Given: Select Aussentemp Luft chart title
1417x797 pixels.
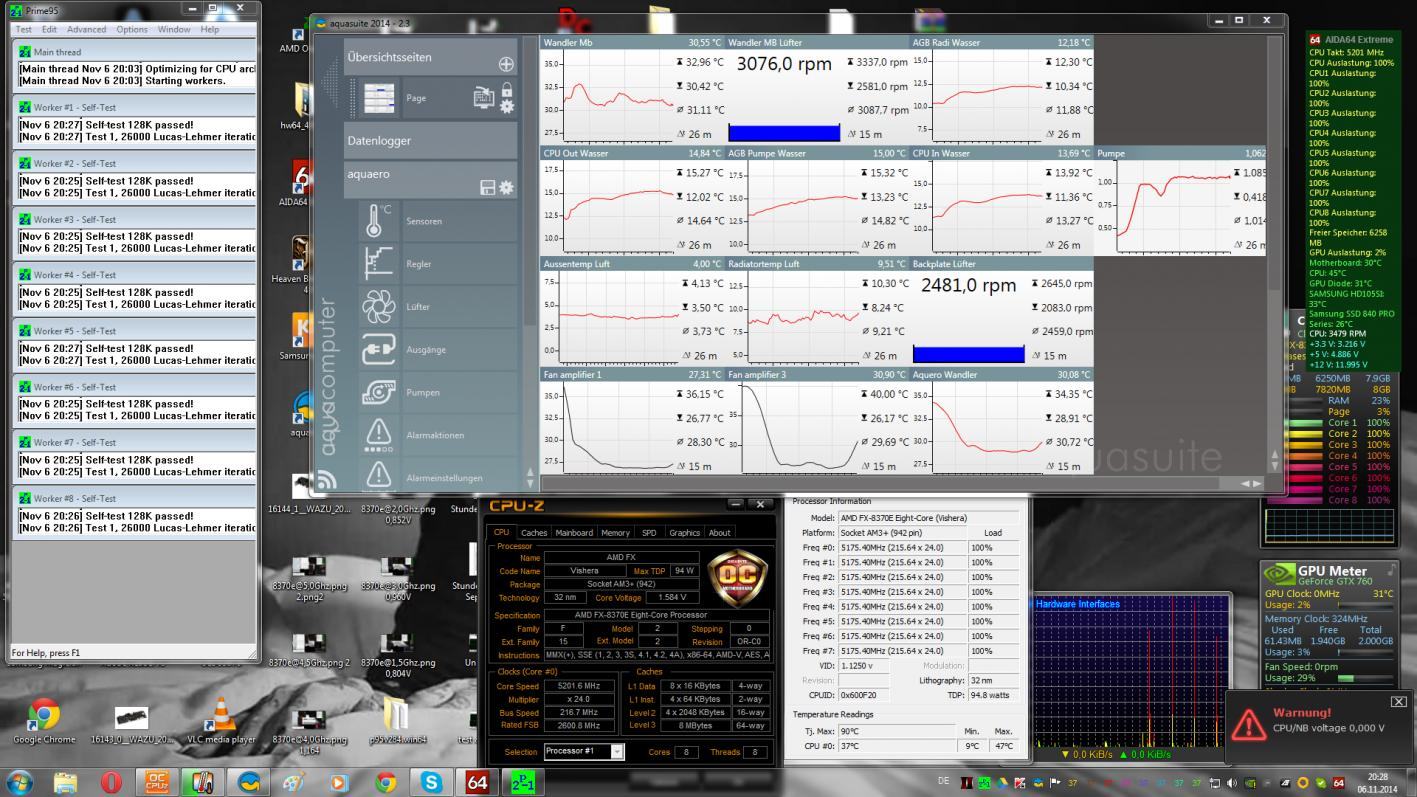Looking at the screenshot, I should 576,264.
